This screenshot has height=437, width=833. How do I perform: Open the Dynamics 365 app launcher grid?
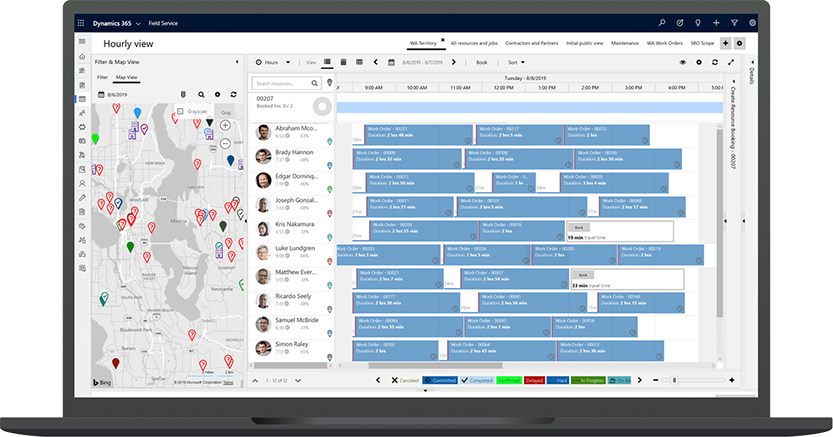pyautogui.click(x=81, y=22)
